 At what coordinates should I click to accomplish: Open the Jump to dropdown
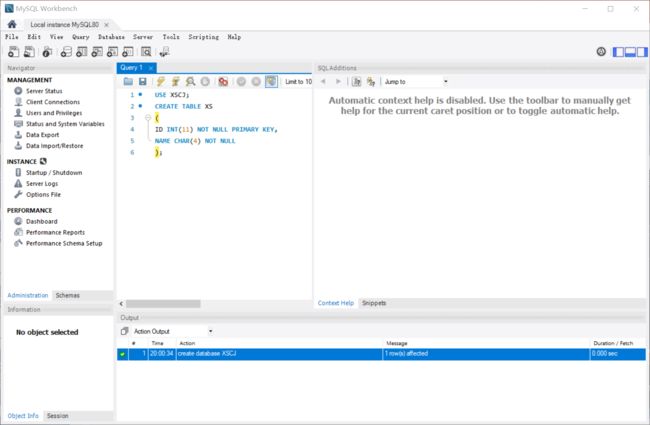[x=416, y=82]
